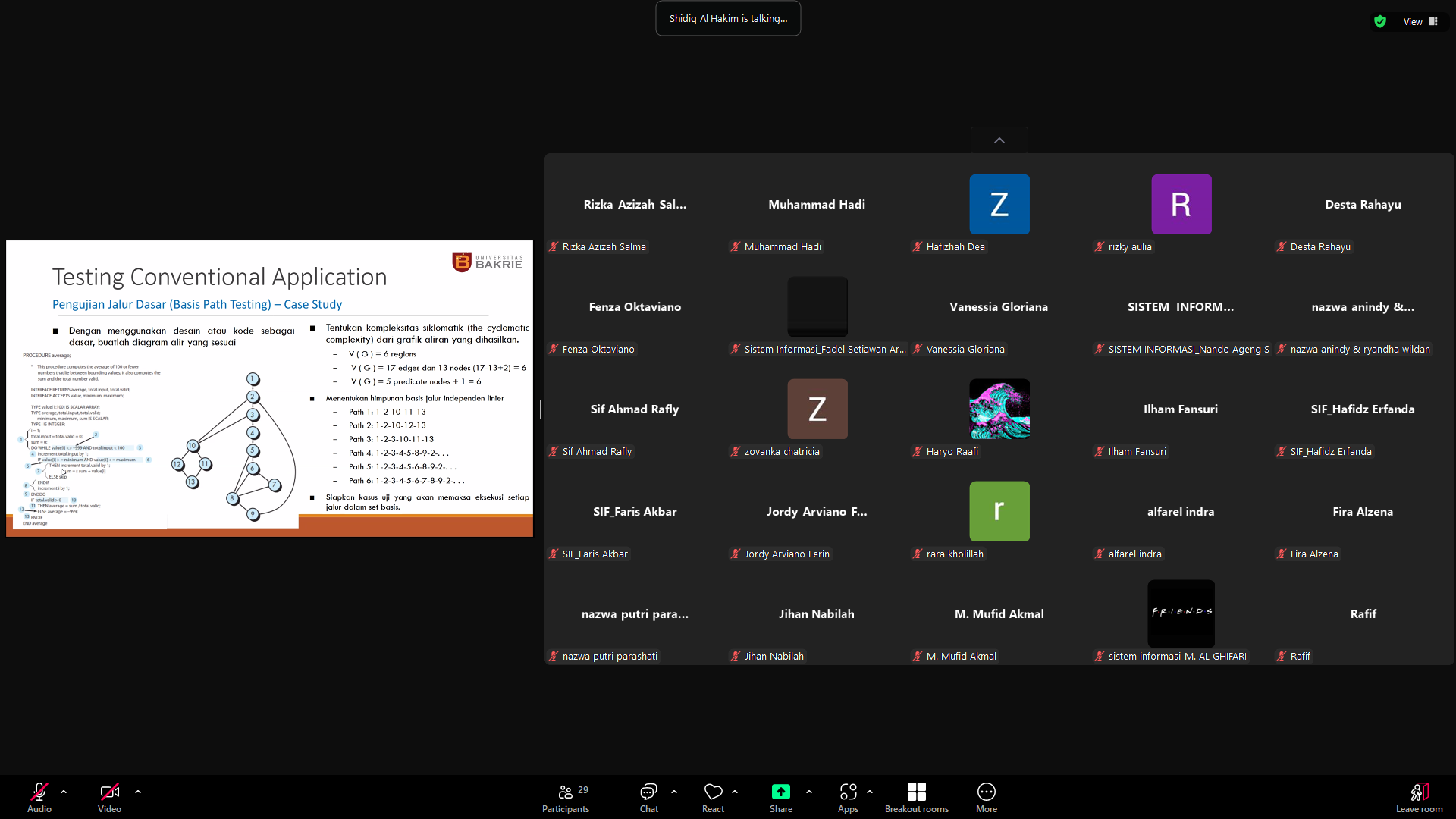Viewport: 1456px width, 819px height.
Task: Click muted mic icon next to alfarel indra
Action: click(x=1100, y=554)
